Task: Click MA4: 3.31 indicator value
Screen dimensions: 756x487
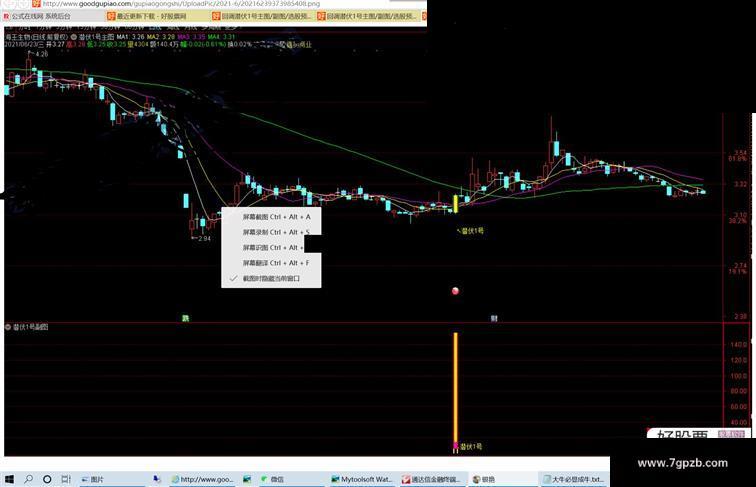Action: coord(222,37)
